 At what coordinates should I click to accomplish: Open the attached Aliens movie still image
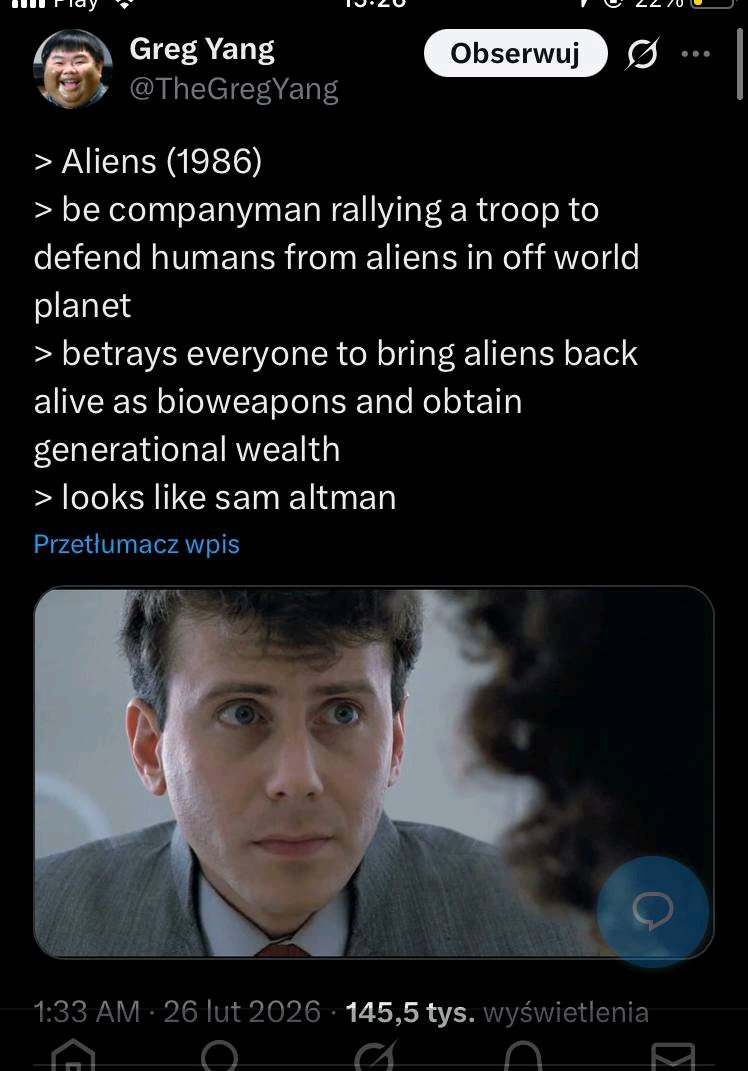pyautogui.click(x=374, y=772)
